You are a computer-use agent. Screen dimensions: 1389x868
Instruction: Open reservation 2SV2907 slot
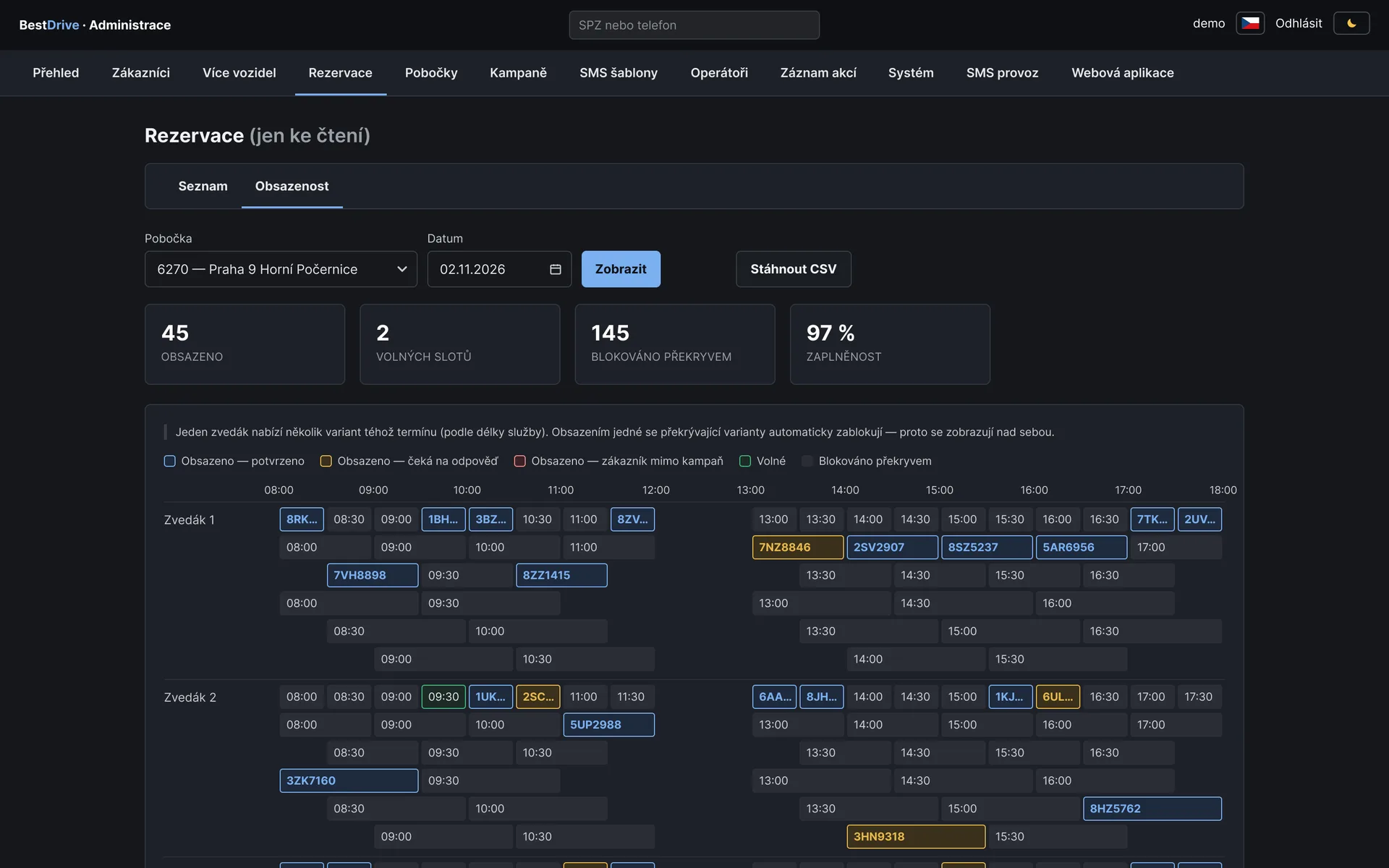[x=892, y=547]
